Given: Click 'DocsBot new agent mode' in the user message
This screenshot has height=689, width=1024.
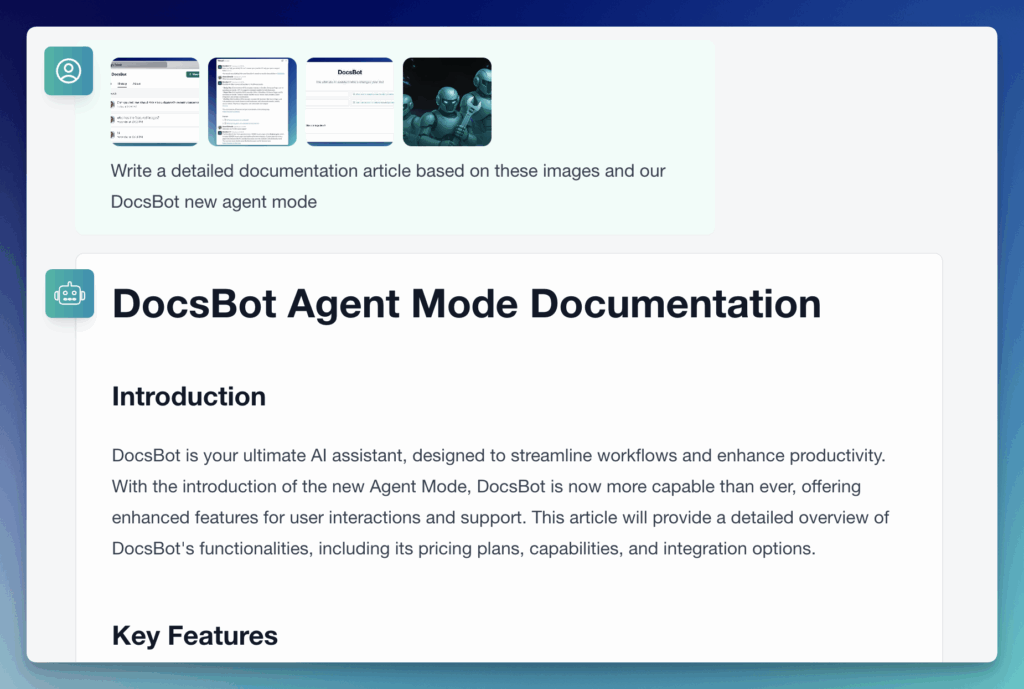Looking at the screenshot, I should pyautogui.click(x=213, y=202).
